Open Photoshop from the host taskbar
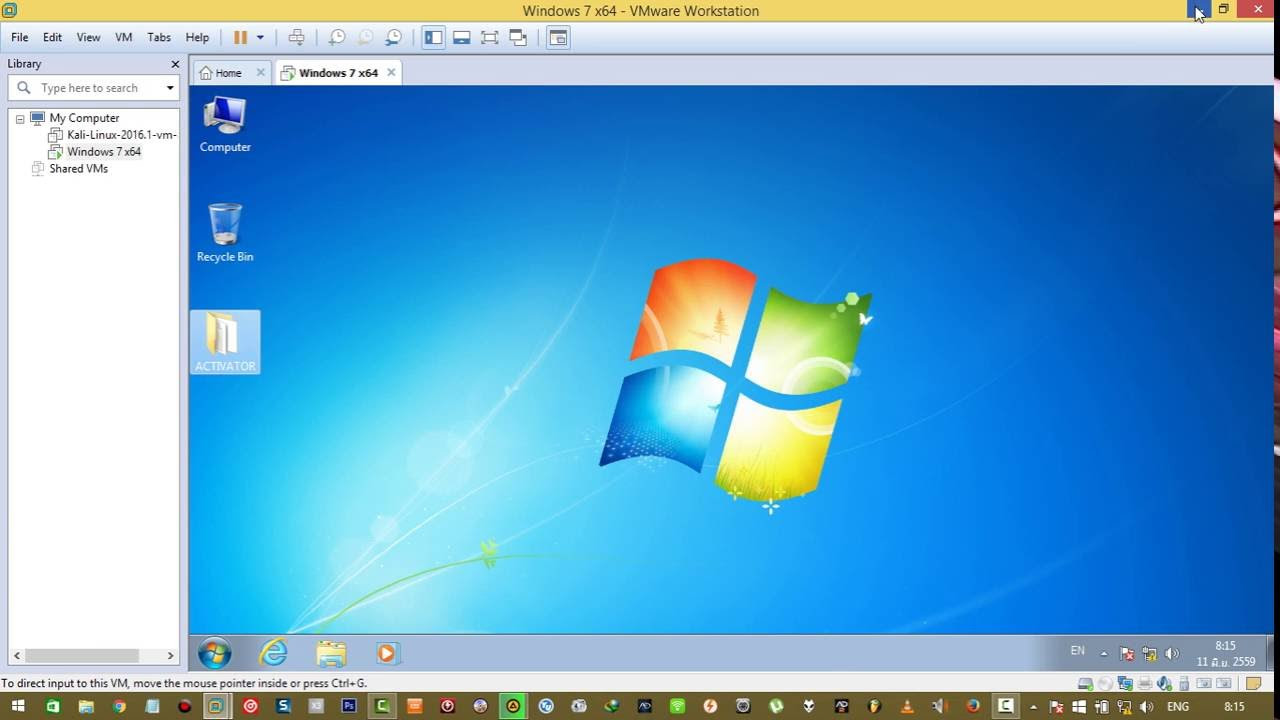Screen dimensions: 1280x720 pos(349,706)
